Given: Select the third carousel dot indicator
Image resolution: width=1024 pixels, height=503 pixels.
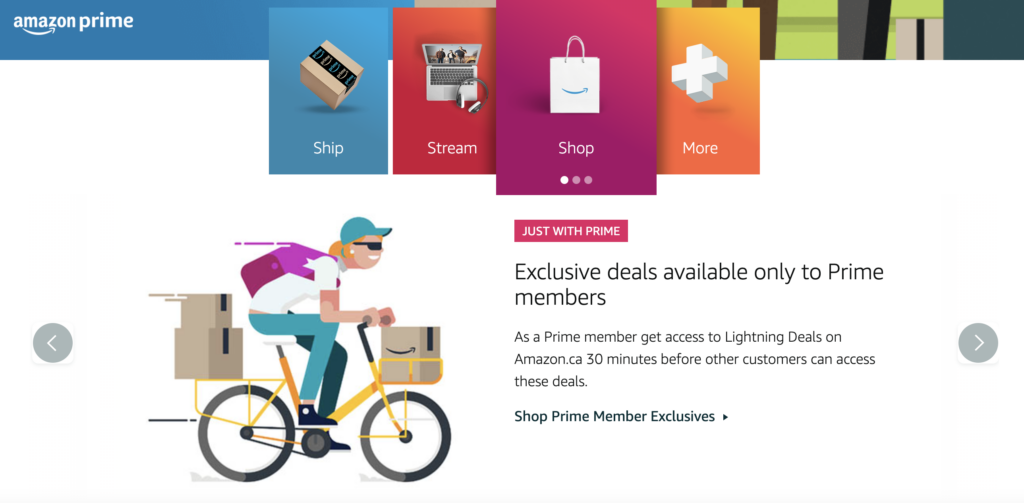Looking at the screenshot, I should (x=588, y=180).
